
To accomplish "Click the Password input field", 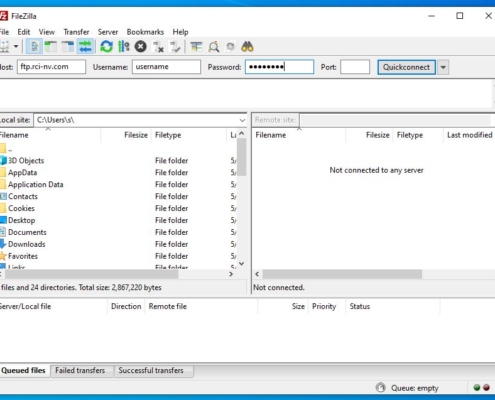I will click(x=280, y=67).
